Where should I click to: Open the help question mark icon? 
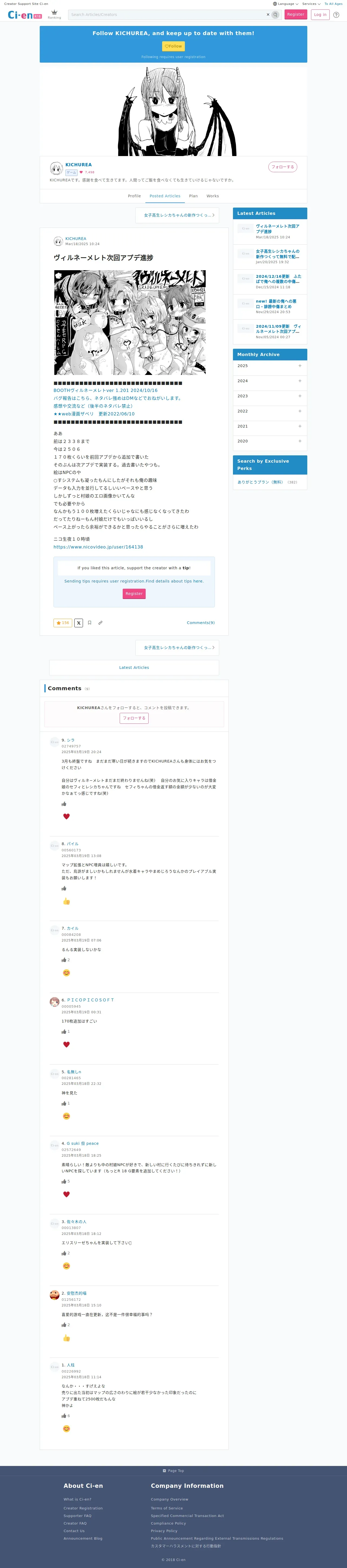pos(336,15)
